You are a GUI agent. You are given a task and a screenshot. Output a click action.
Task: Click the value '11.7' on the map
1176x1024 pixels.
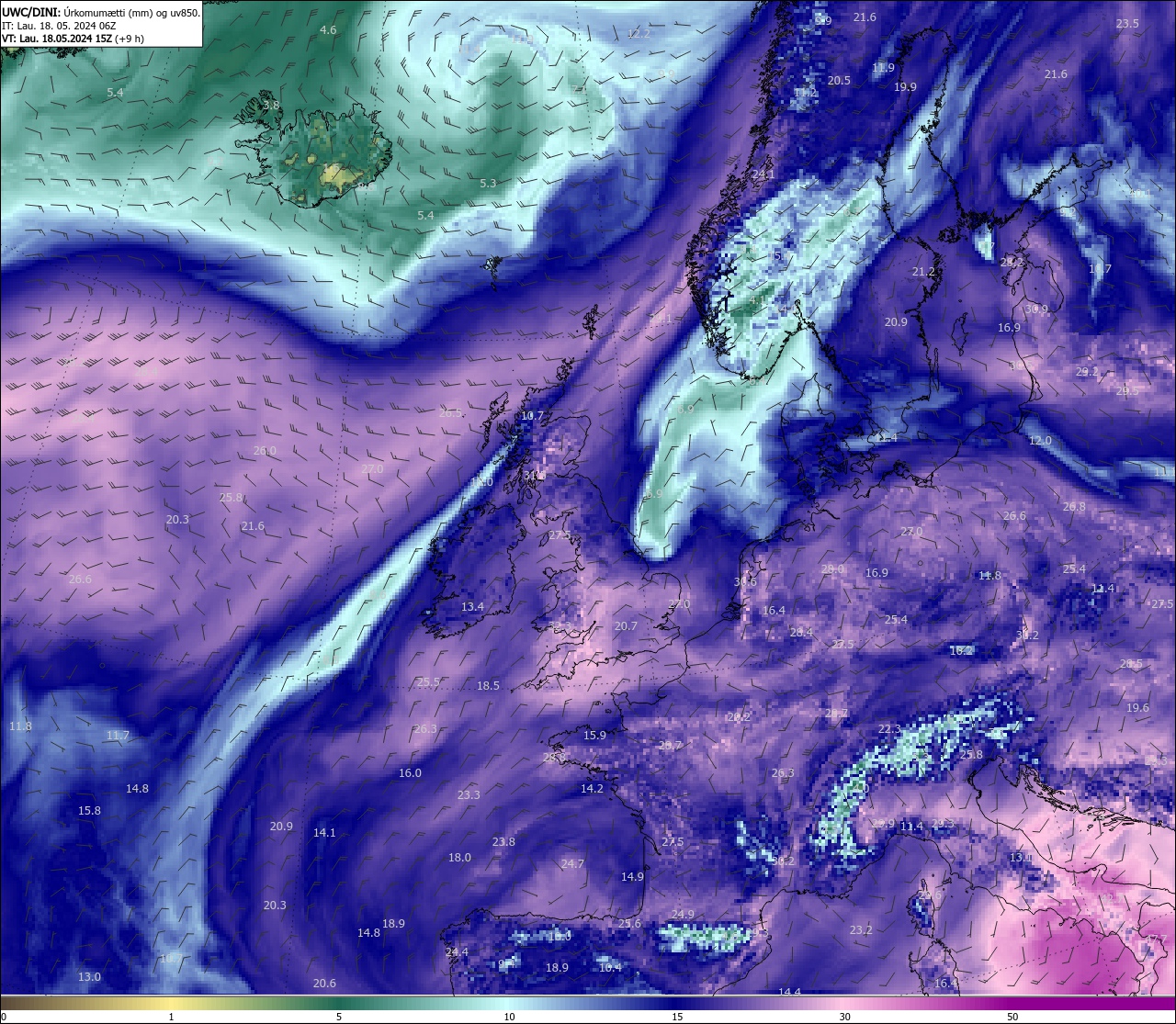(x=118, y=736)
